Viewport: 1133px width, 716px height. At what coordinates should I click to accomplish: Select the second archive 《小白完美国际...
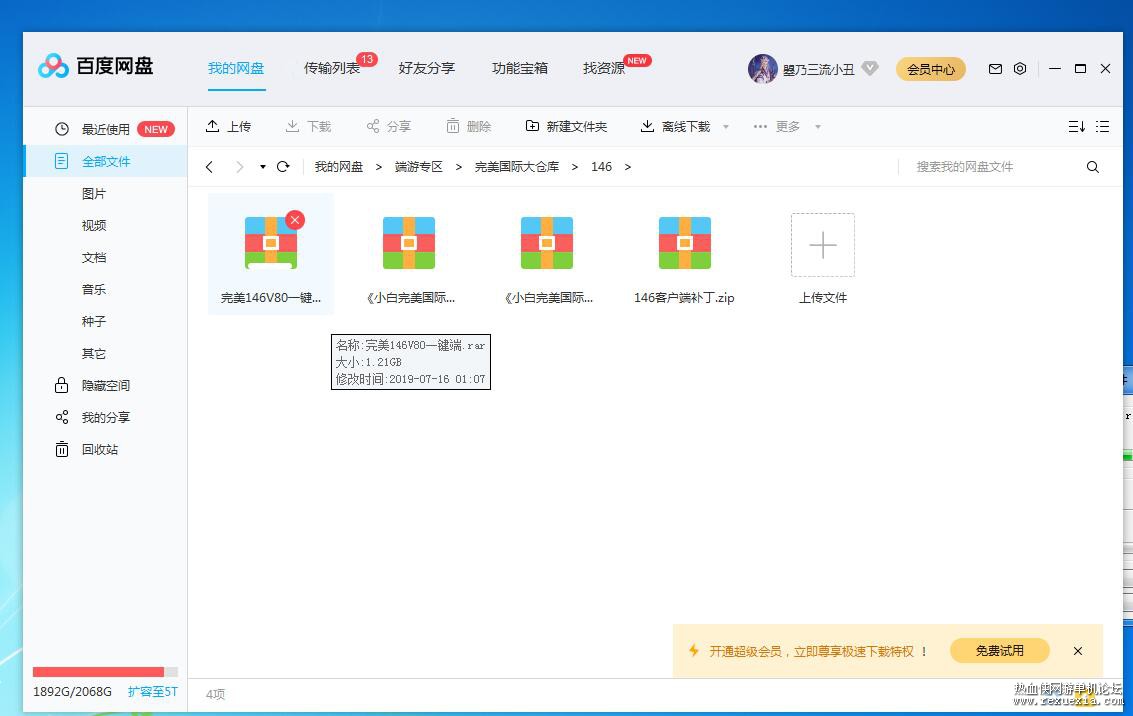[x=409, y=254]
